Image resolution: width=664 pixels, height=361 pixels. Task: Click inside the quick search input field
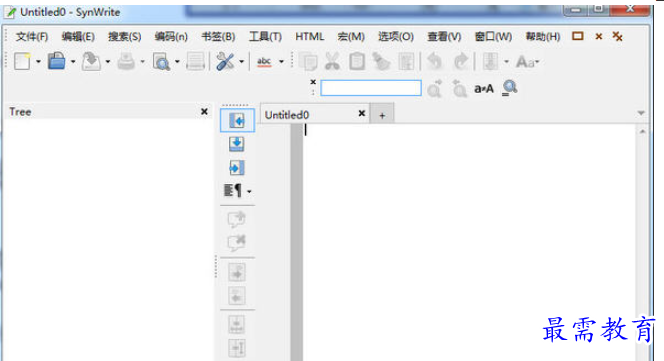pos(371,88)
